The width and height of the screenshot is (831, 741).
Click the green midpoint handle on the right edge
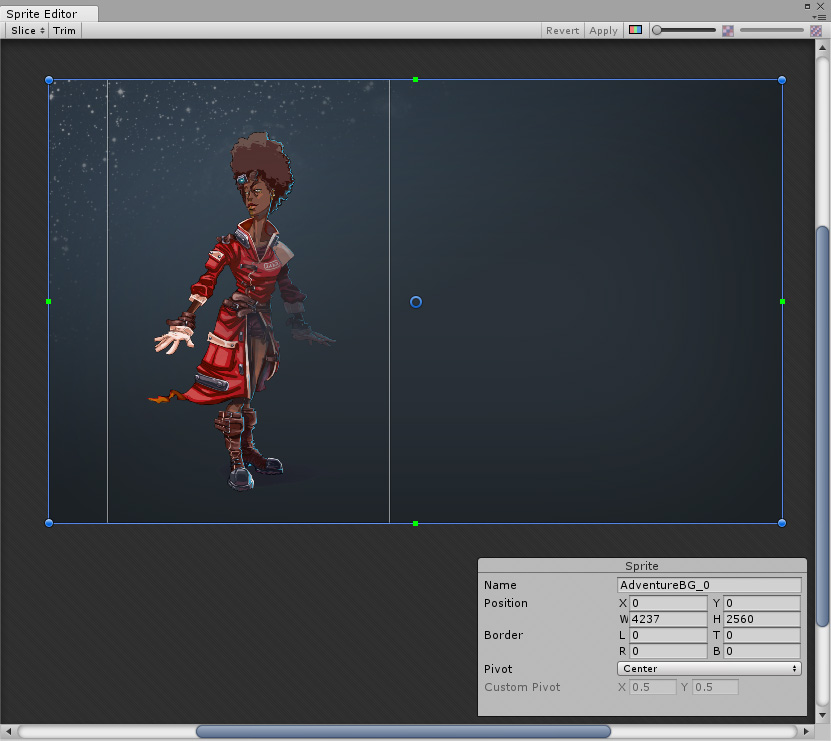781,301
